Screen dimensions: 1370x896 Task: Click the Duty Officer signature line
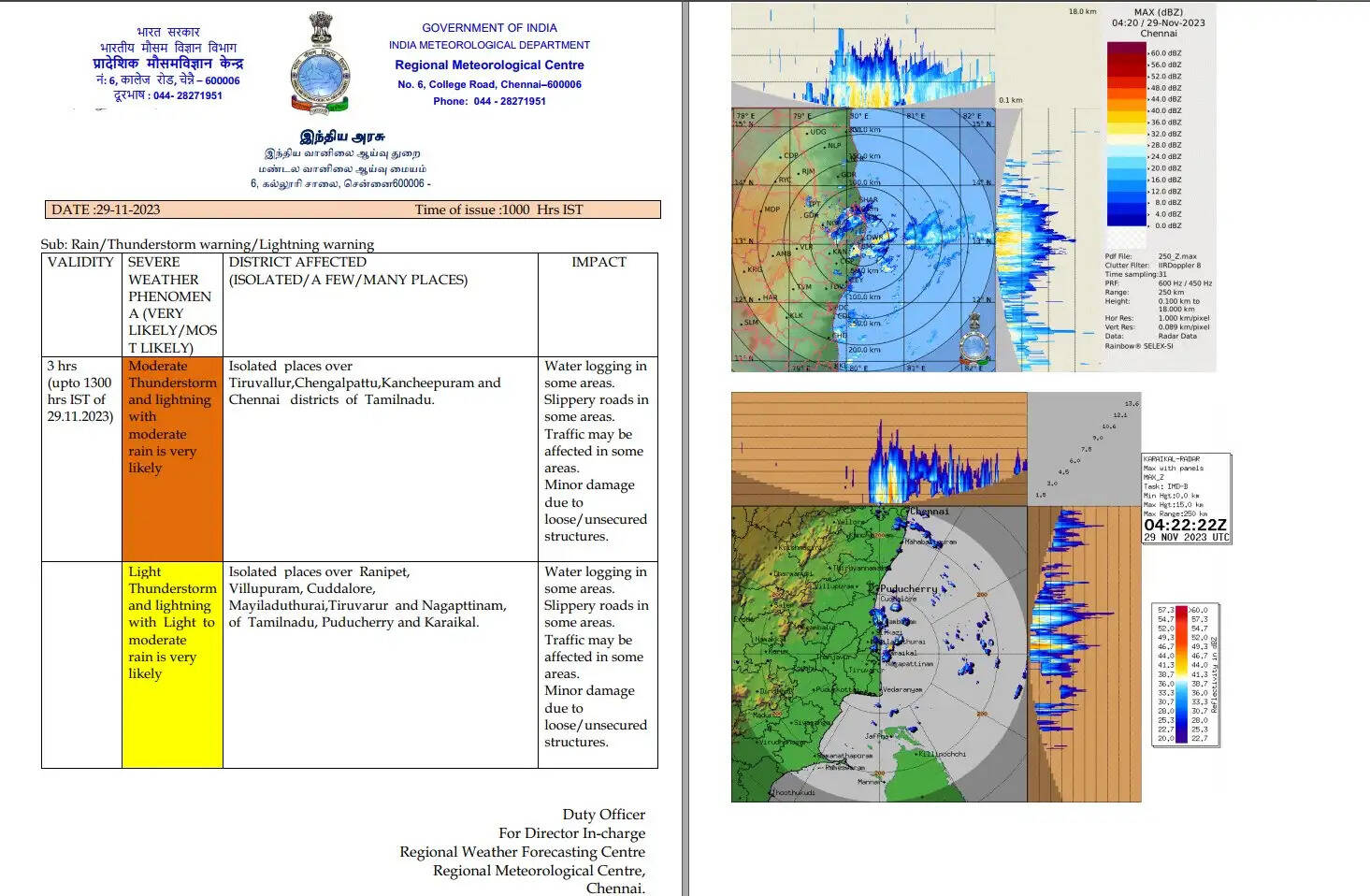[603, 815]
